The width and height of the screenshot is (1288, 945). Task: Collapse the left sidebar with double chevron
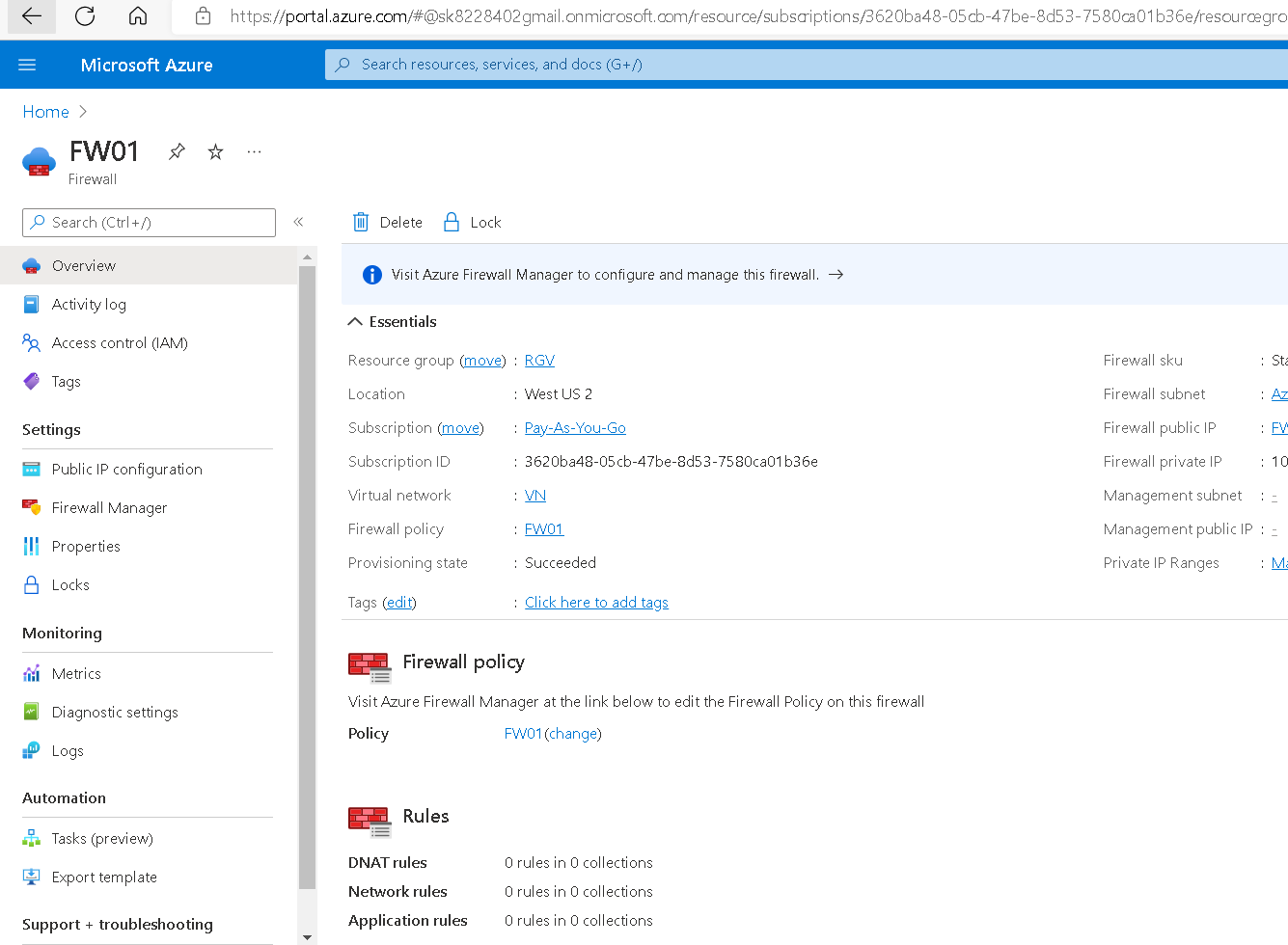[x=298, y=222]
